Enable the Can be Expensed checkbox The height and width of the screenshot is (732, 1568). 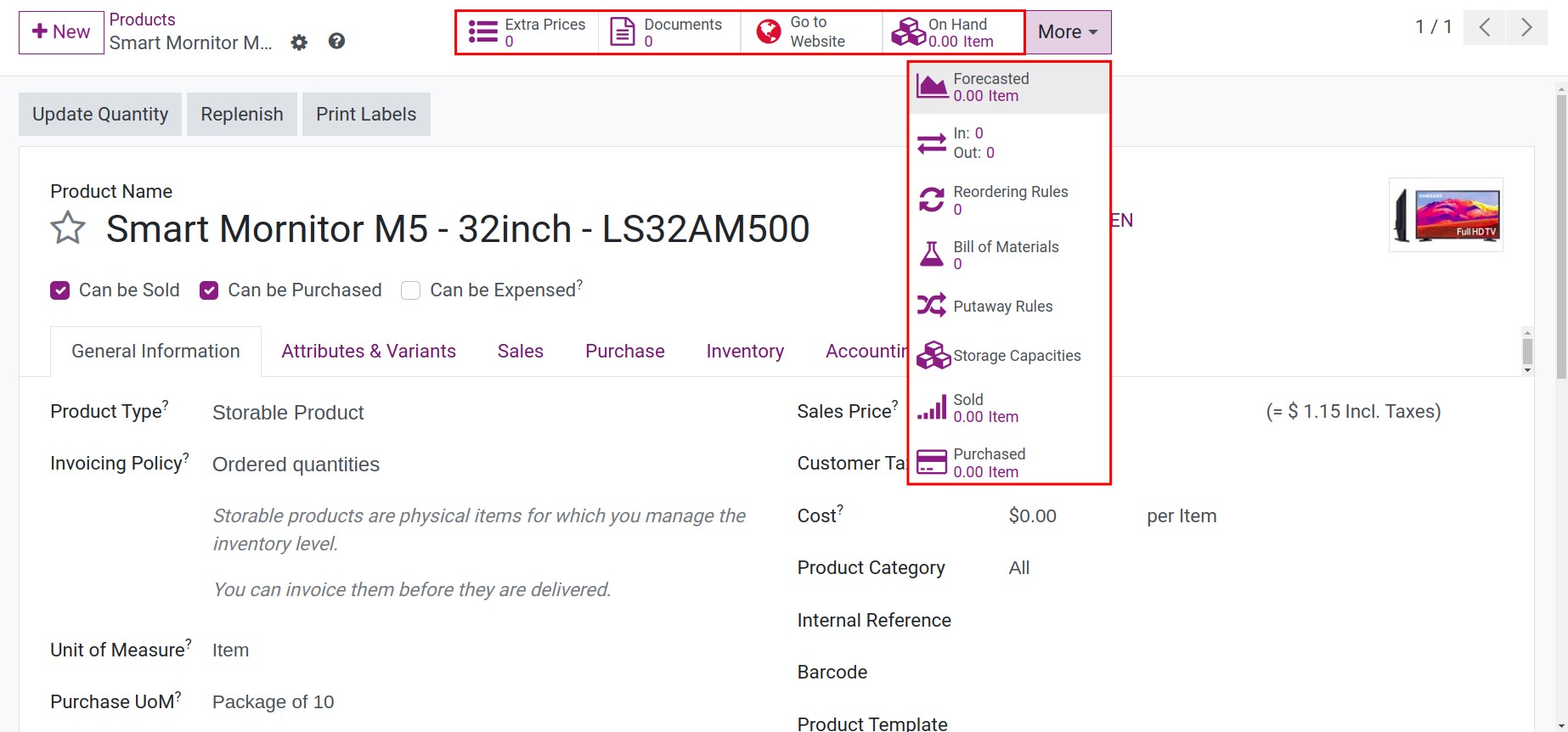click(411, 290)
